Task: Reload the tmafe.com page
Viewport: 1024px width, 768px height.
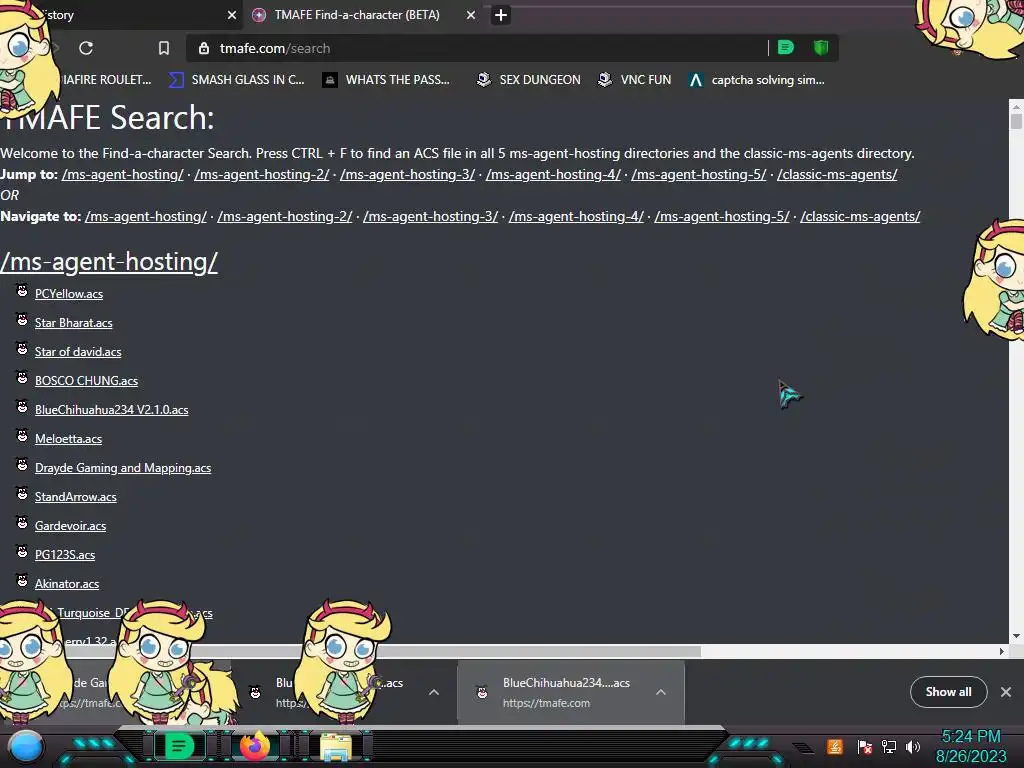Action: (86, 48)
